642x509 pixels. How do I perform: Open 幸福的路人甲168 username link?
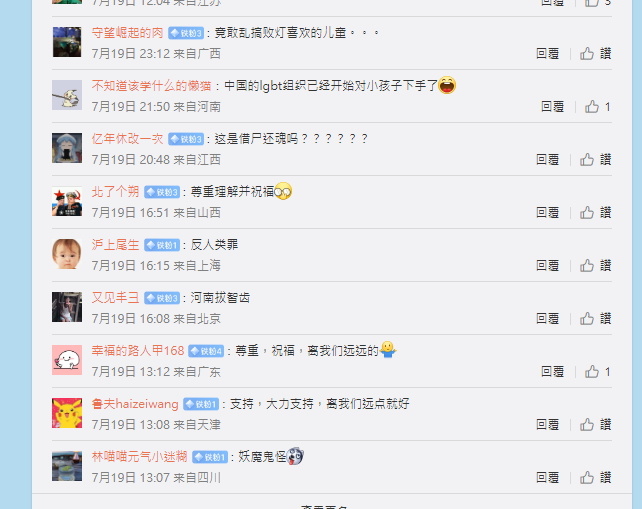click(138, 351)
